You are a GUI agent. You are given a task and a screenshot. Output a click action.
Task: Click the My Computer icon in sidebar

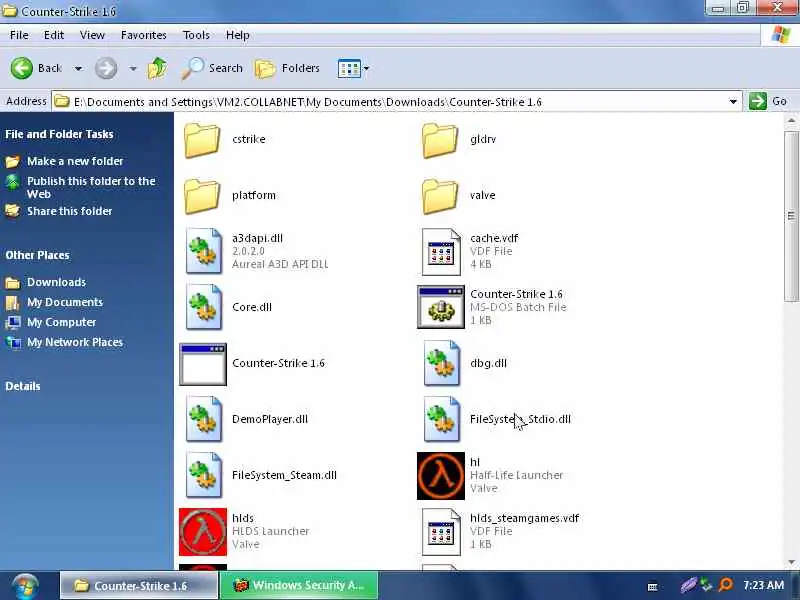[12, 322]
